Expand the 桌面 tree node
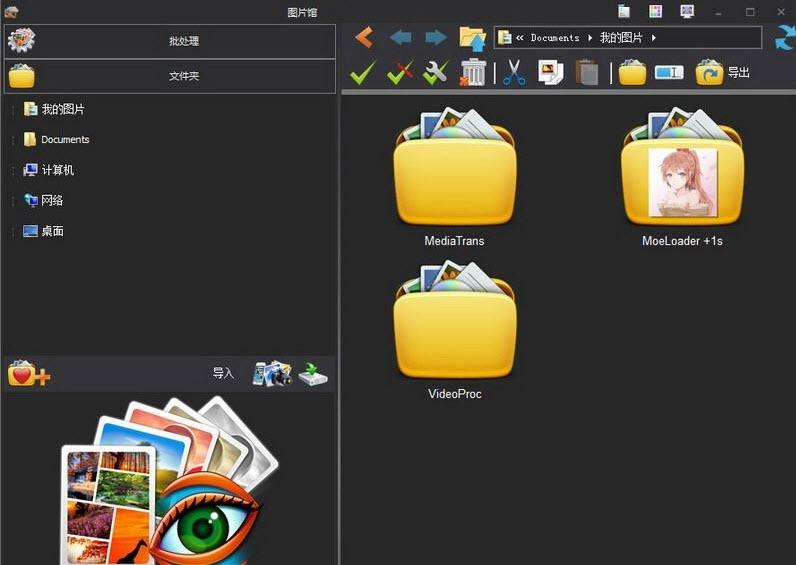This screenshot has height=565, width=796. click(x=13, y=232)
